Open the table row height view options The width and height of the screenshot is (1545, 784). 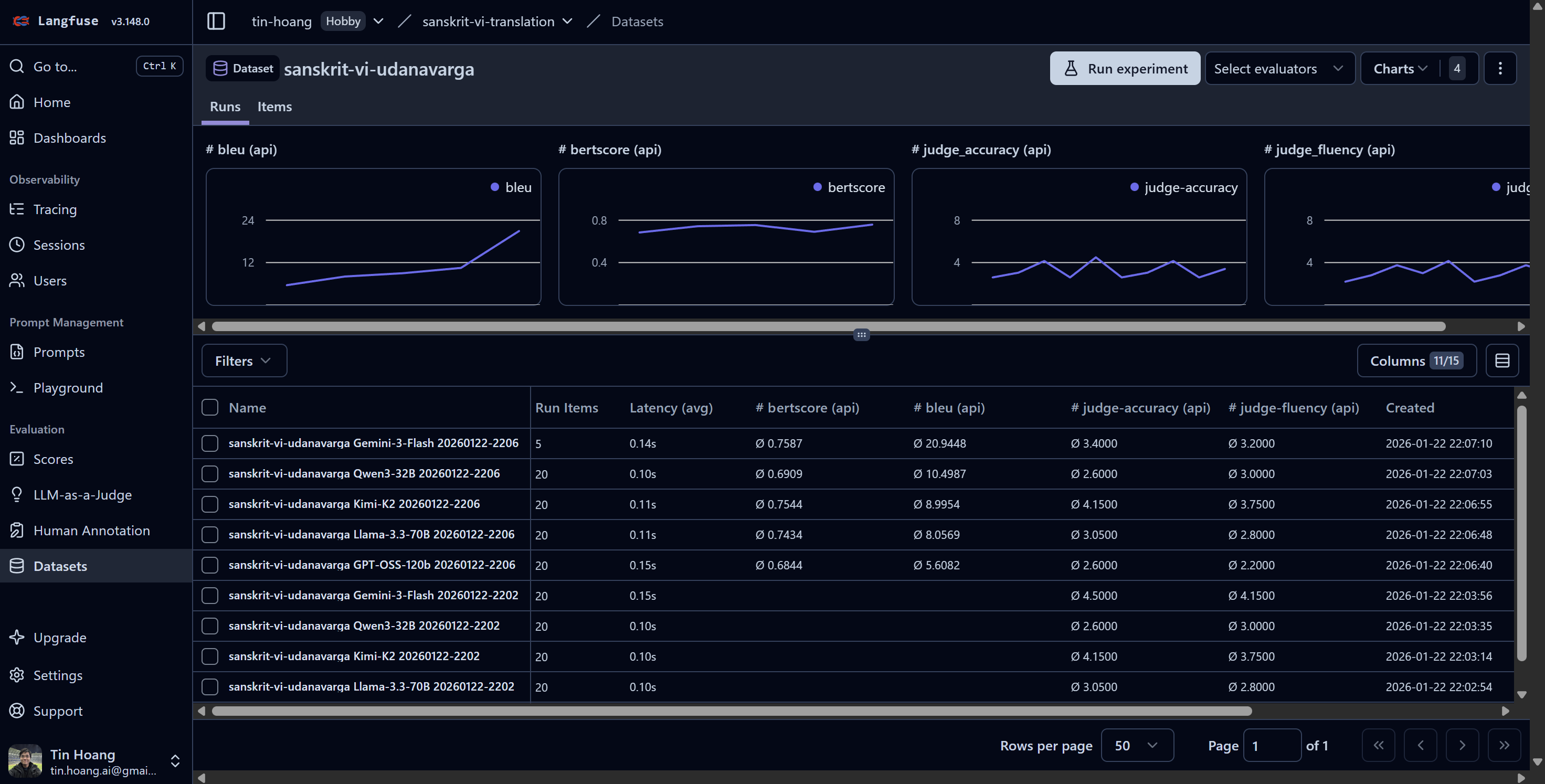1503,360
